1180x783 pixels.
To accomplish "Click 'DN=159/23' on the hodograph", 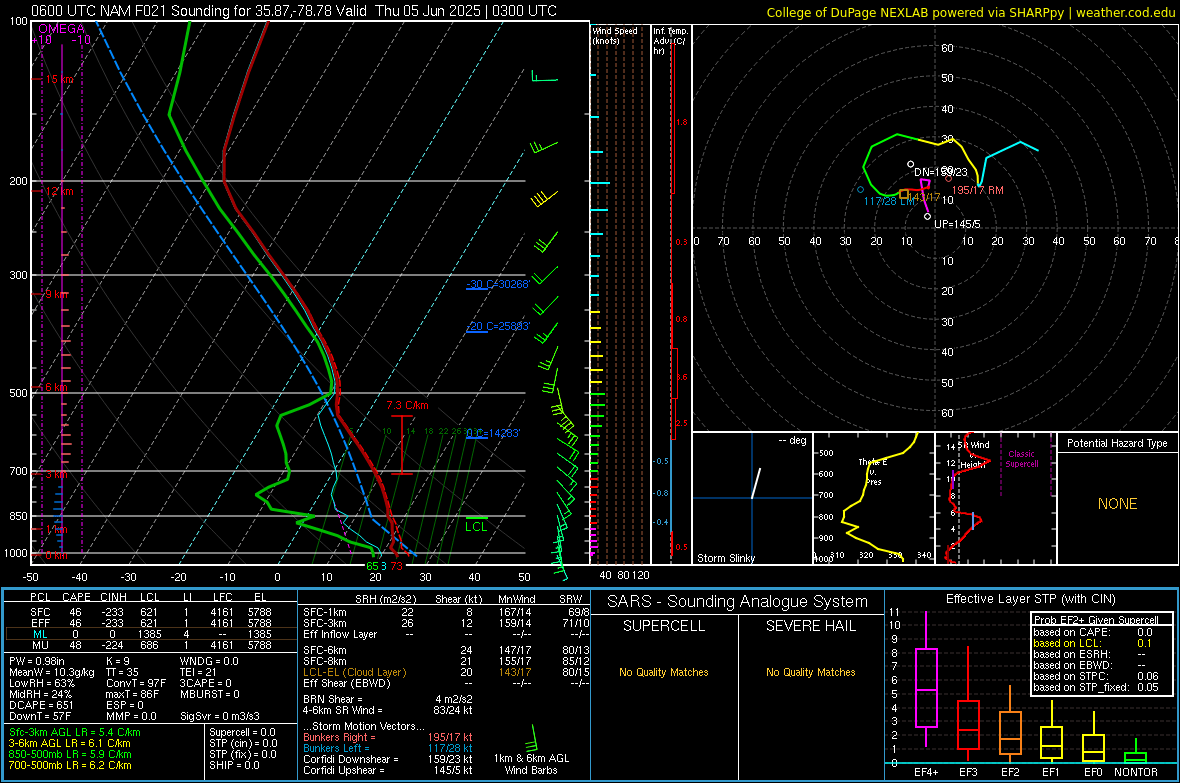I will [941, 172].
